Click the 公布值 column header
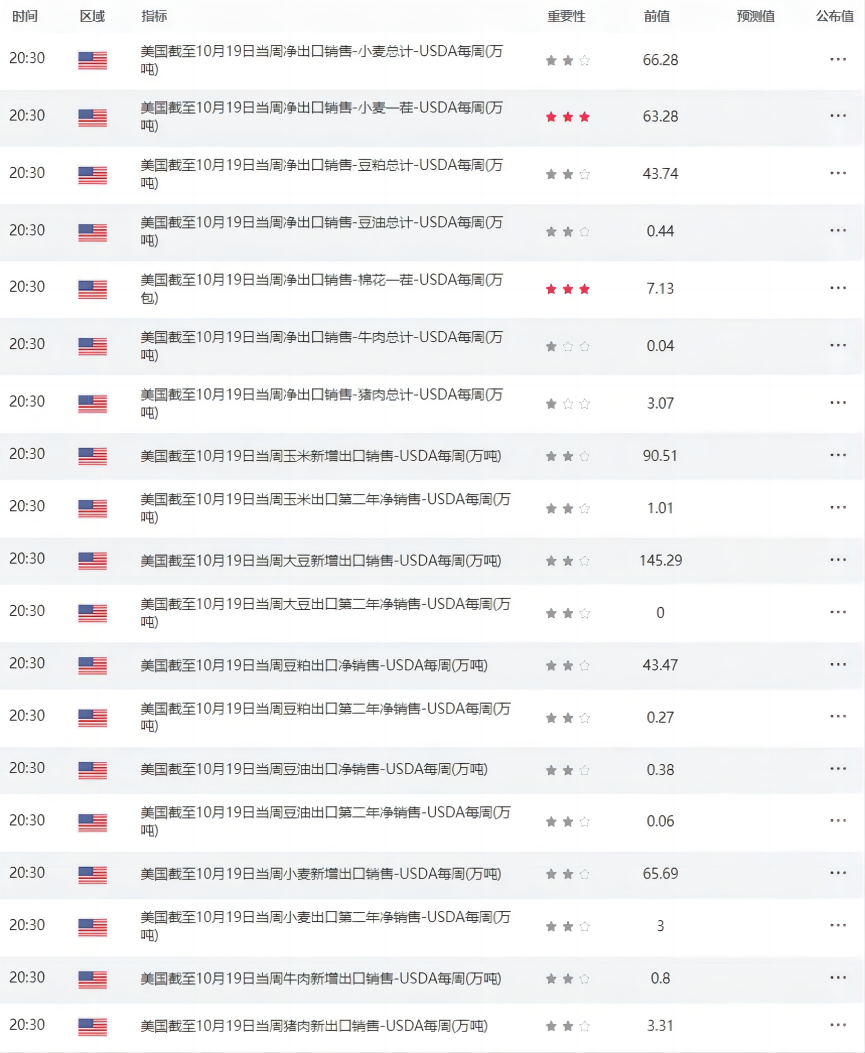Image resolution: width=865 pixels, height=1053 pixels. point(835,16)
